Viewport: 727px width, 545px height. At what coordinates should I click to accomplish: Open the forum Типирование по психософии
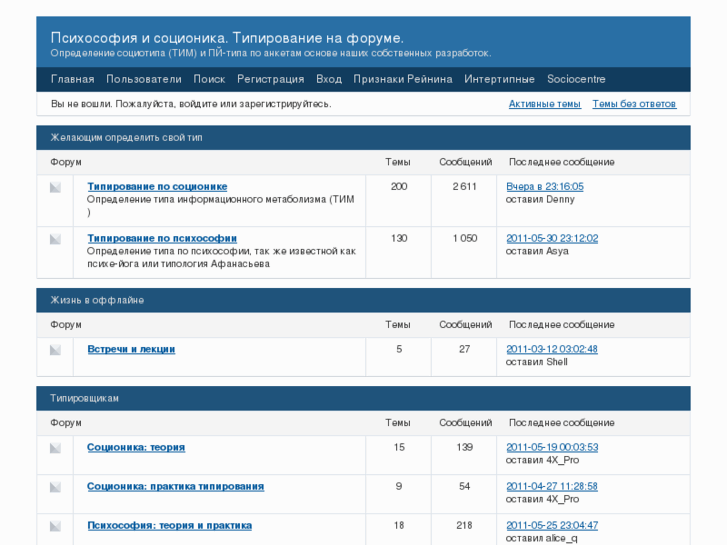pyautogui.click(x=162, y=238)
